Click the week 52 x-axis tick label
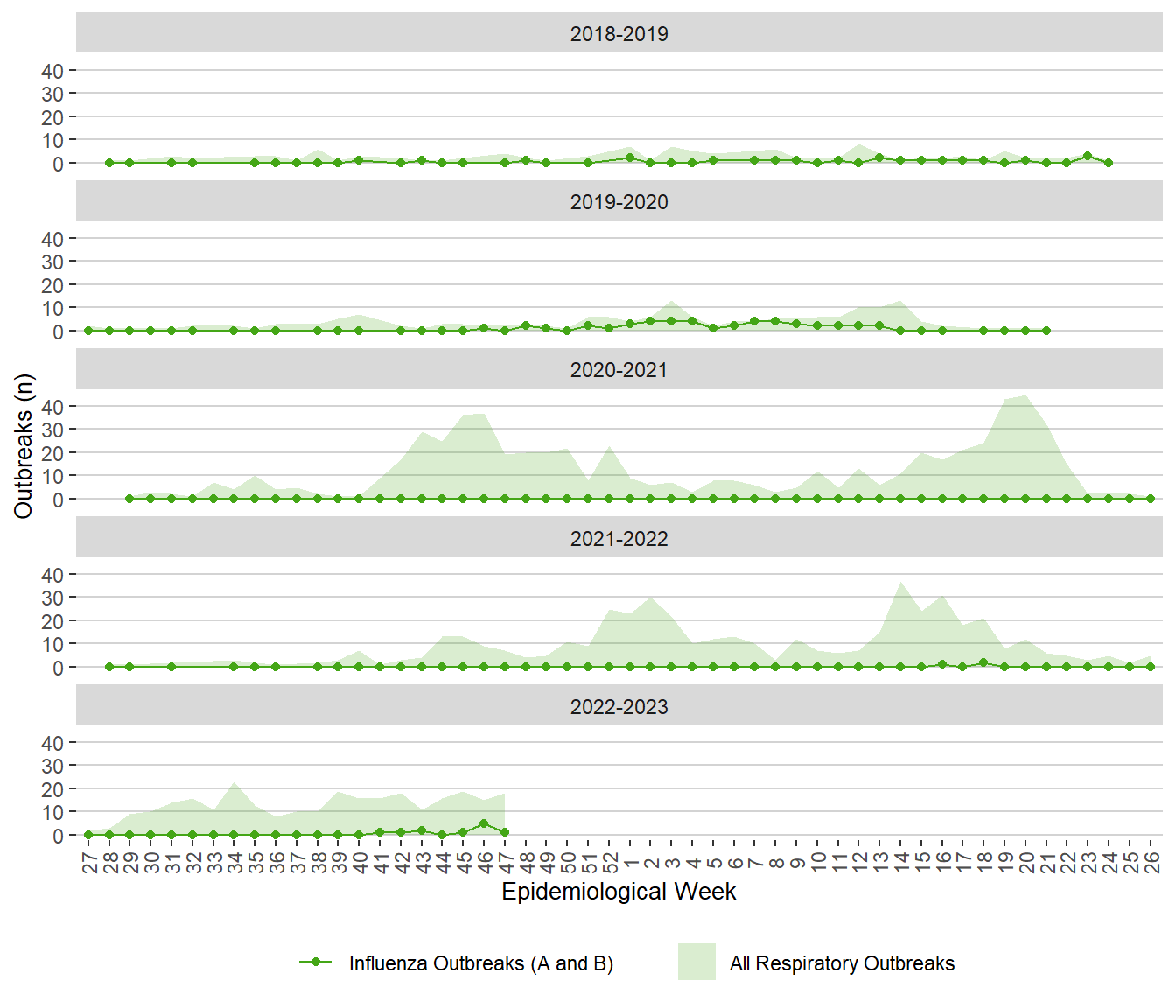 (x=609, y=863)
